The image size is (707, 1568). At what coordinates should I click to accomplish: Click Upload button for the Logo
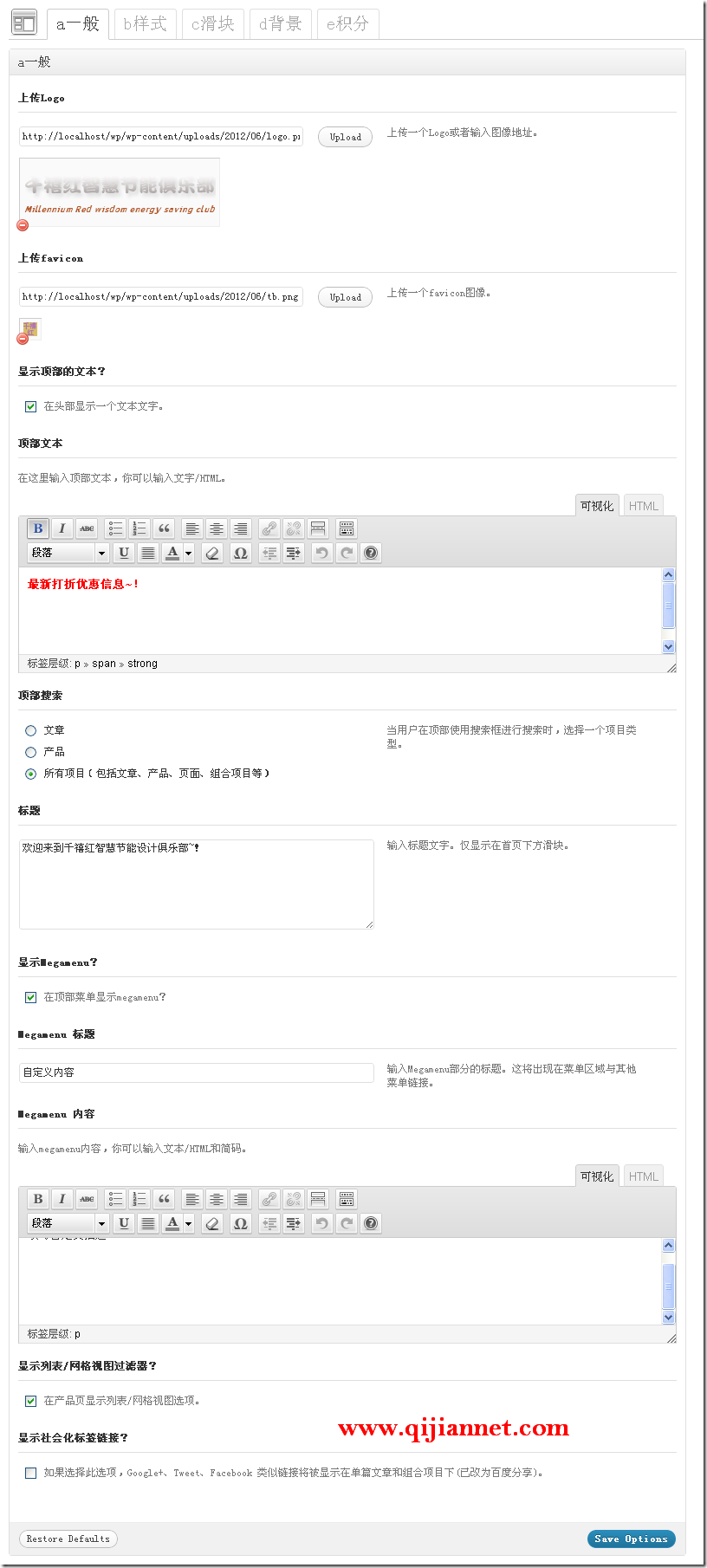click(346, 137)
